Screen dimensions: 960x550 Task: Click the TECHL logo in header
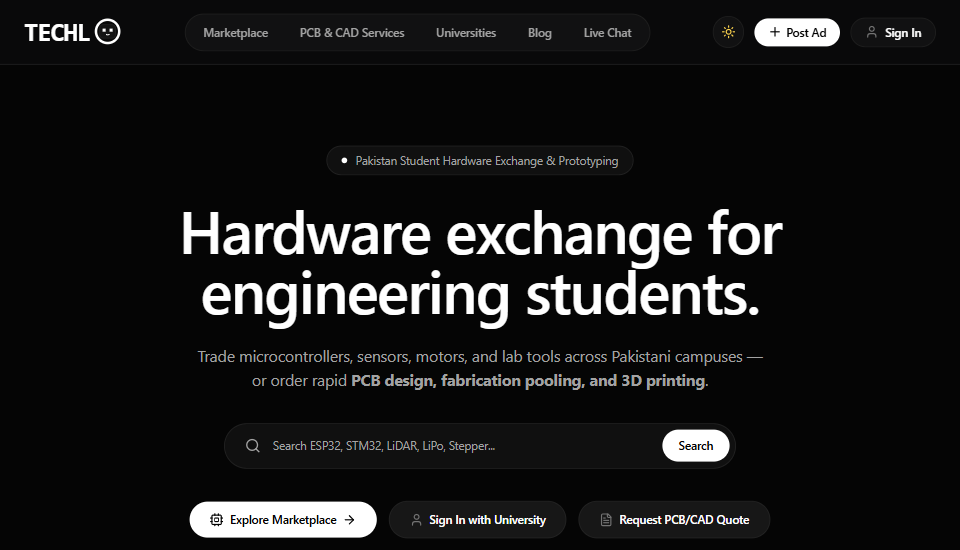pos(72,32)
